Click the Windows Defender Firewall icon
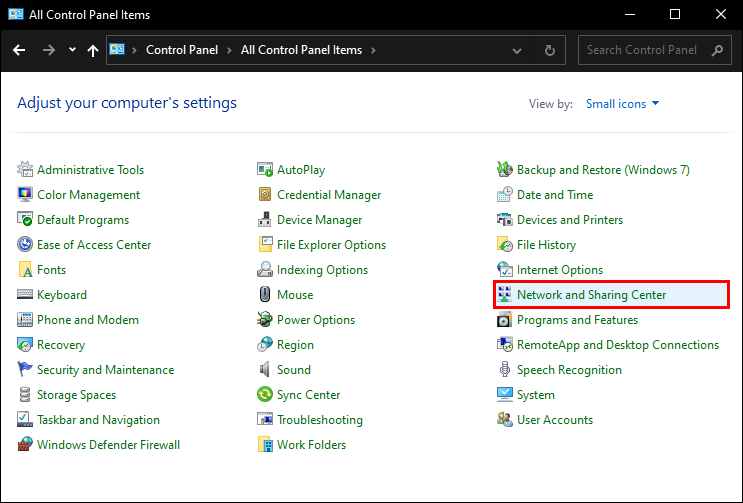This screenshot has height=503, width=743. (25, 444)
